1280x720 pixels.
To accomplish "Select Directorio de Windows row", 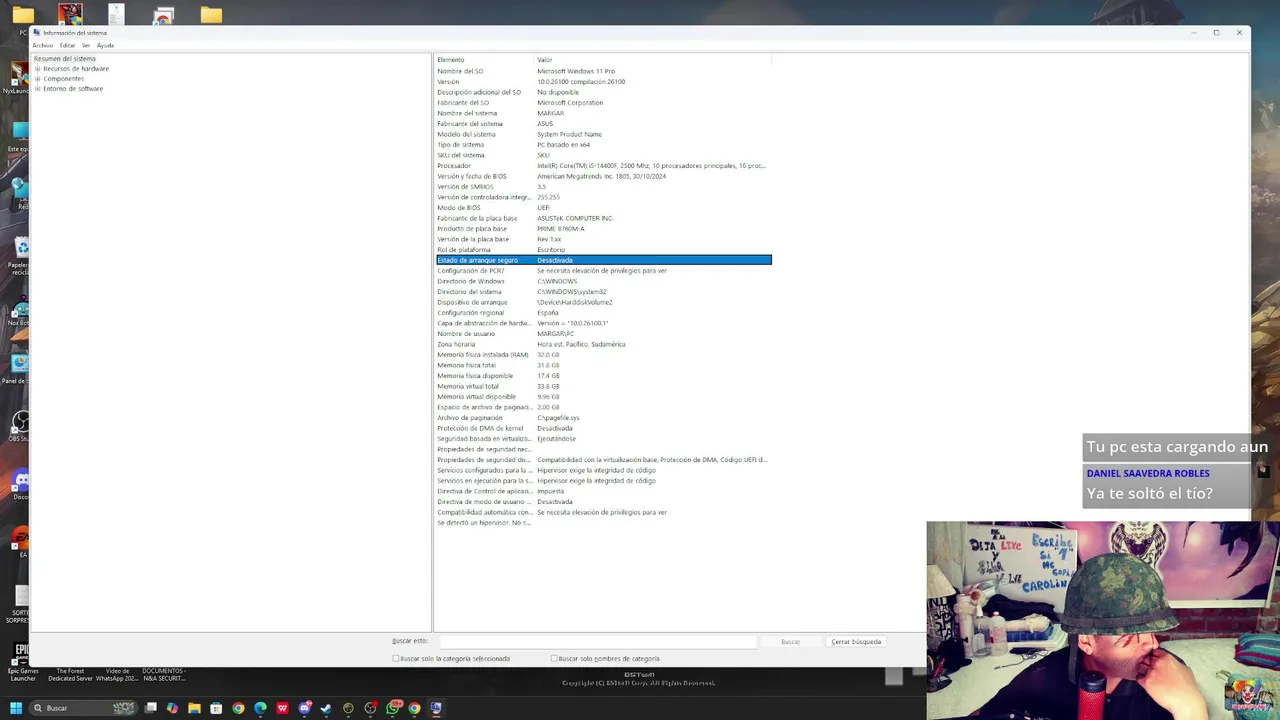I will 604,281.
